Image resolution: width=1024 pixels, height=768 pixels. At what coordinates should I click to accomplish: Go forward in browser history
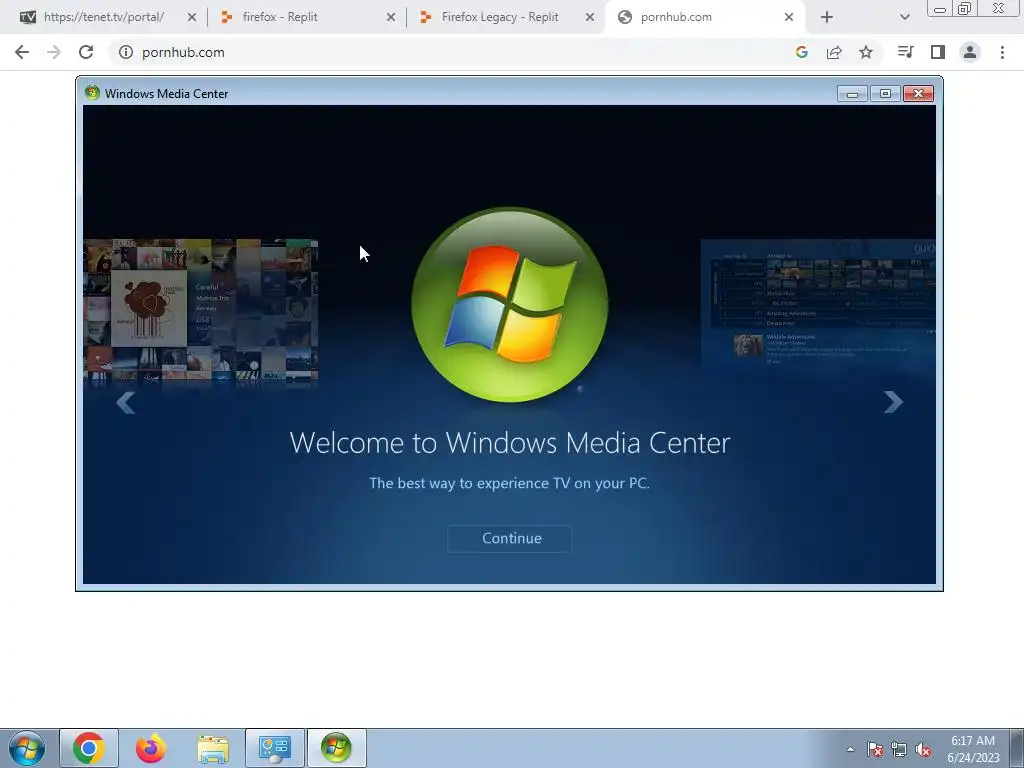point(54,52)
